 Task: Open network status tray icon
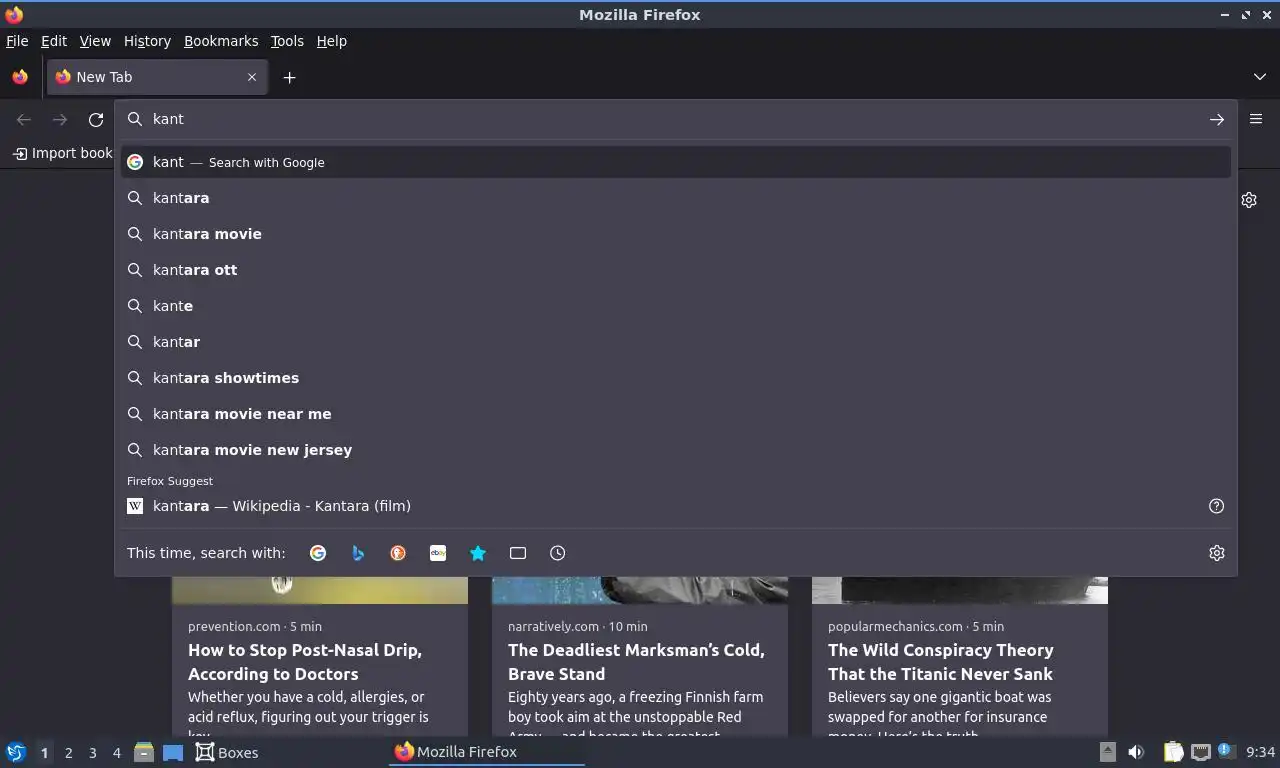[x=1200, y=752]
